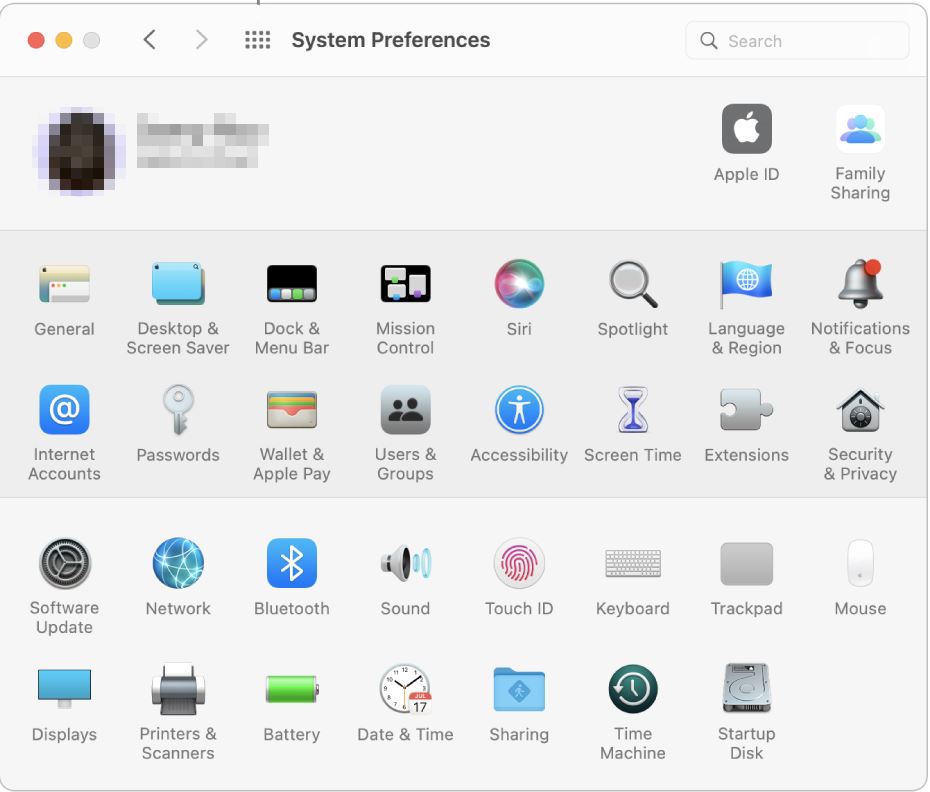The image size is (930, 792).
Task: Open Security & Privacy settings
Action: pos(861,410)
